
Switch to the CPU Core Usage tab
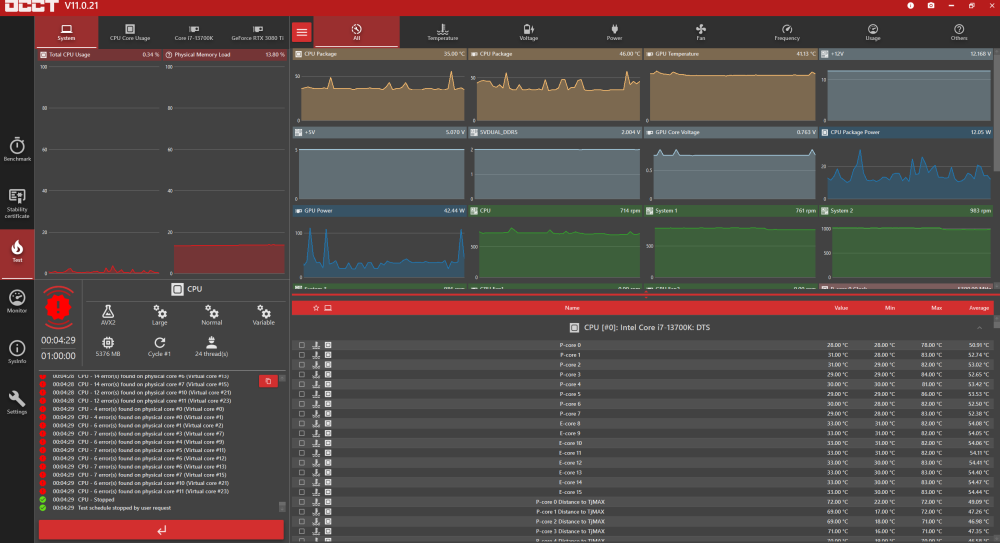130,32
